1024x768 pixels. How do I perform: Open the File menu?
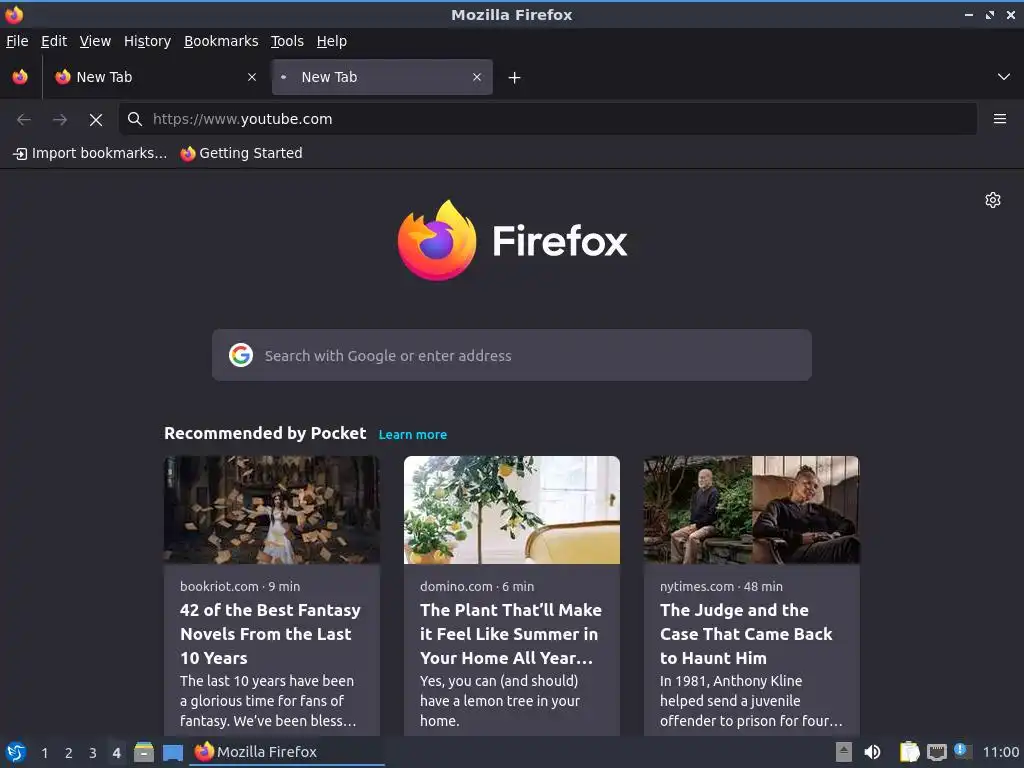17,41
